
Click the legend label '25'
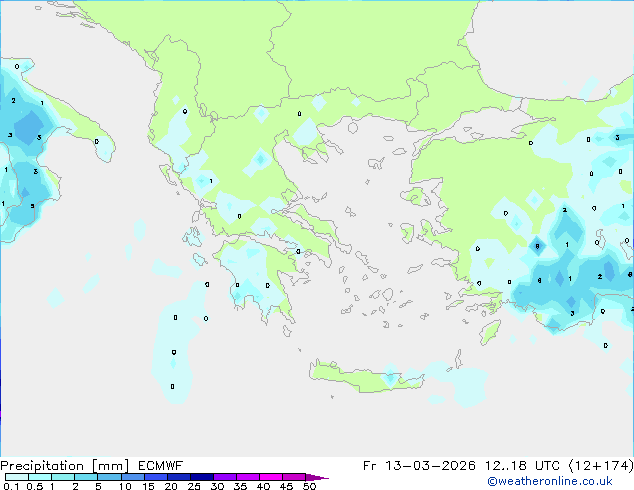pyautogui.click(x=194, y=486)
